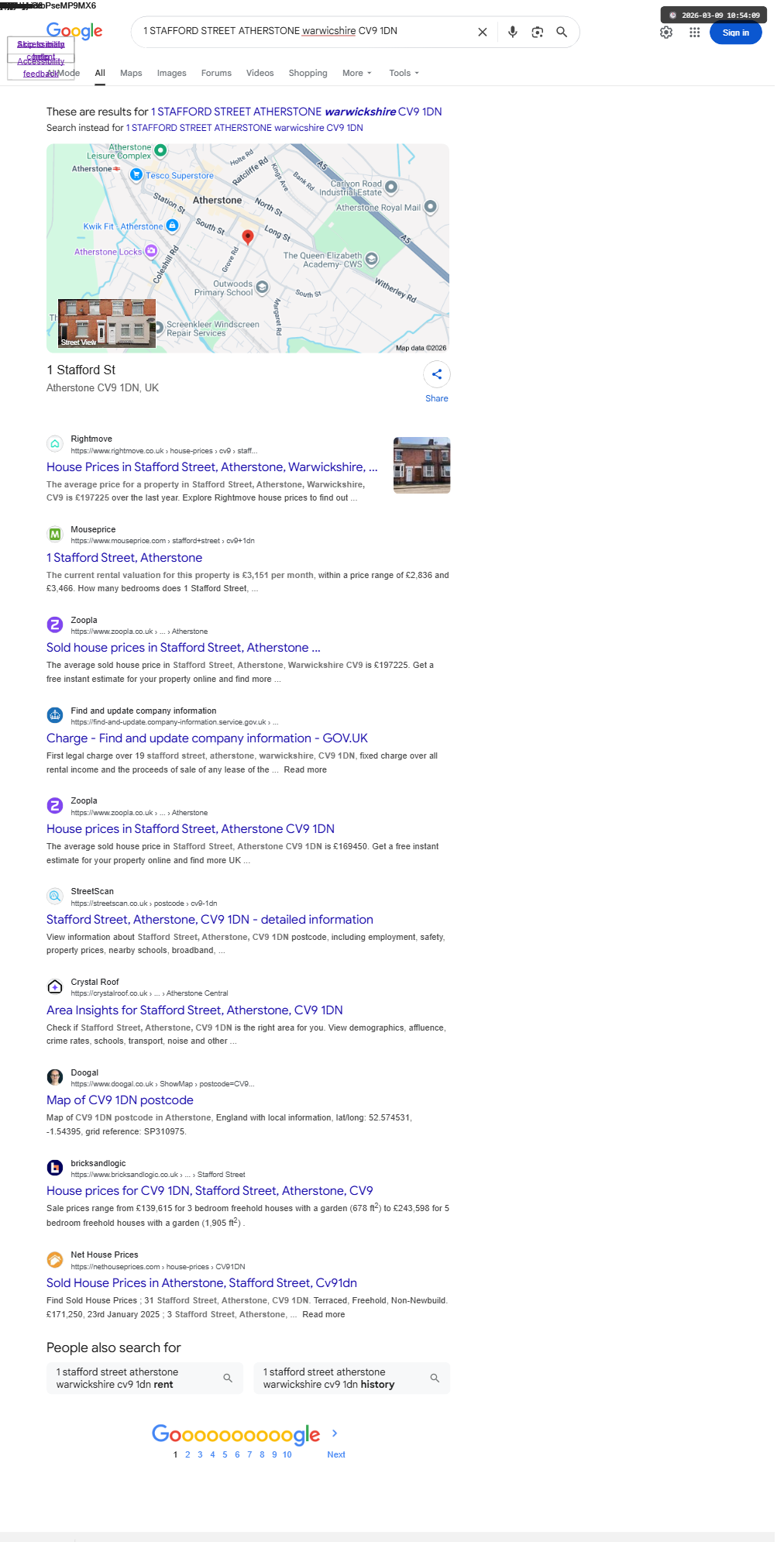Open the Street View thumbnail

click(x=107, y=323)
